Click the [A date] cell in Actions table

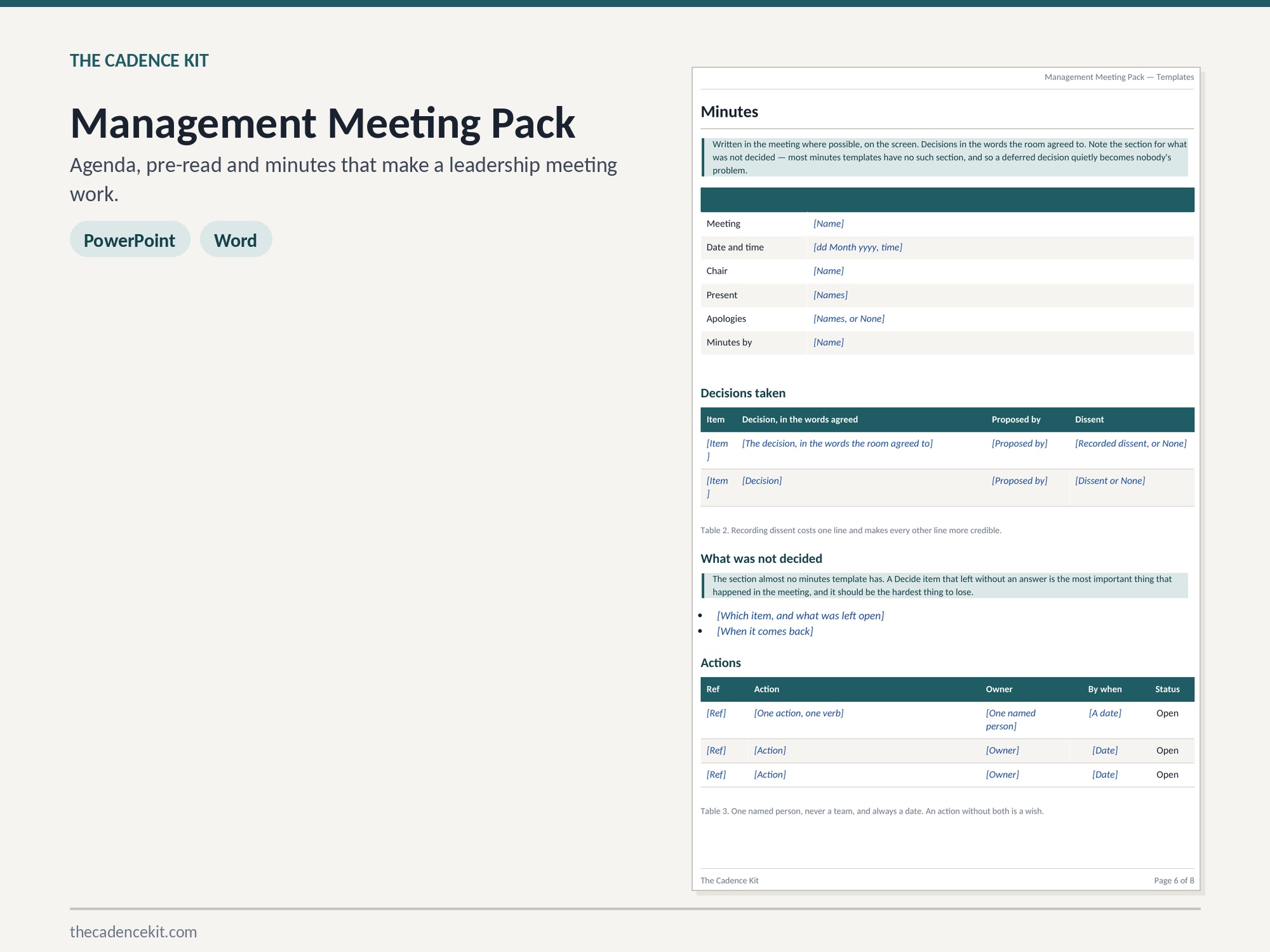click(1105, 713)
